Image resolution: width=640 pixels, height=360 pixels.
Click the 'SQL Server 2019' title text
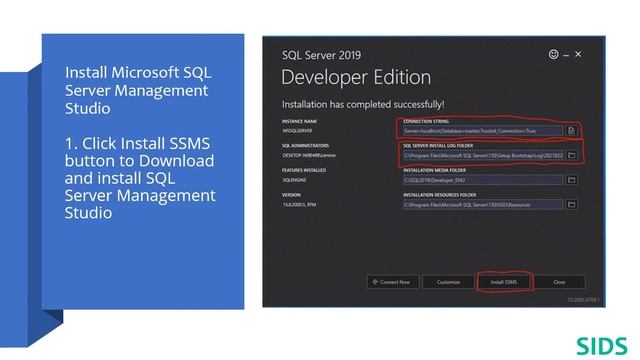(321, 56)
